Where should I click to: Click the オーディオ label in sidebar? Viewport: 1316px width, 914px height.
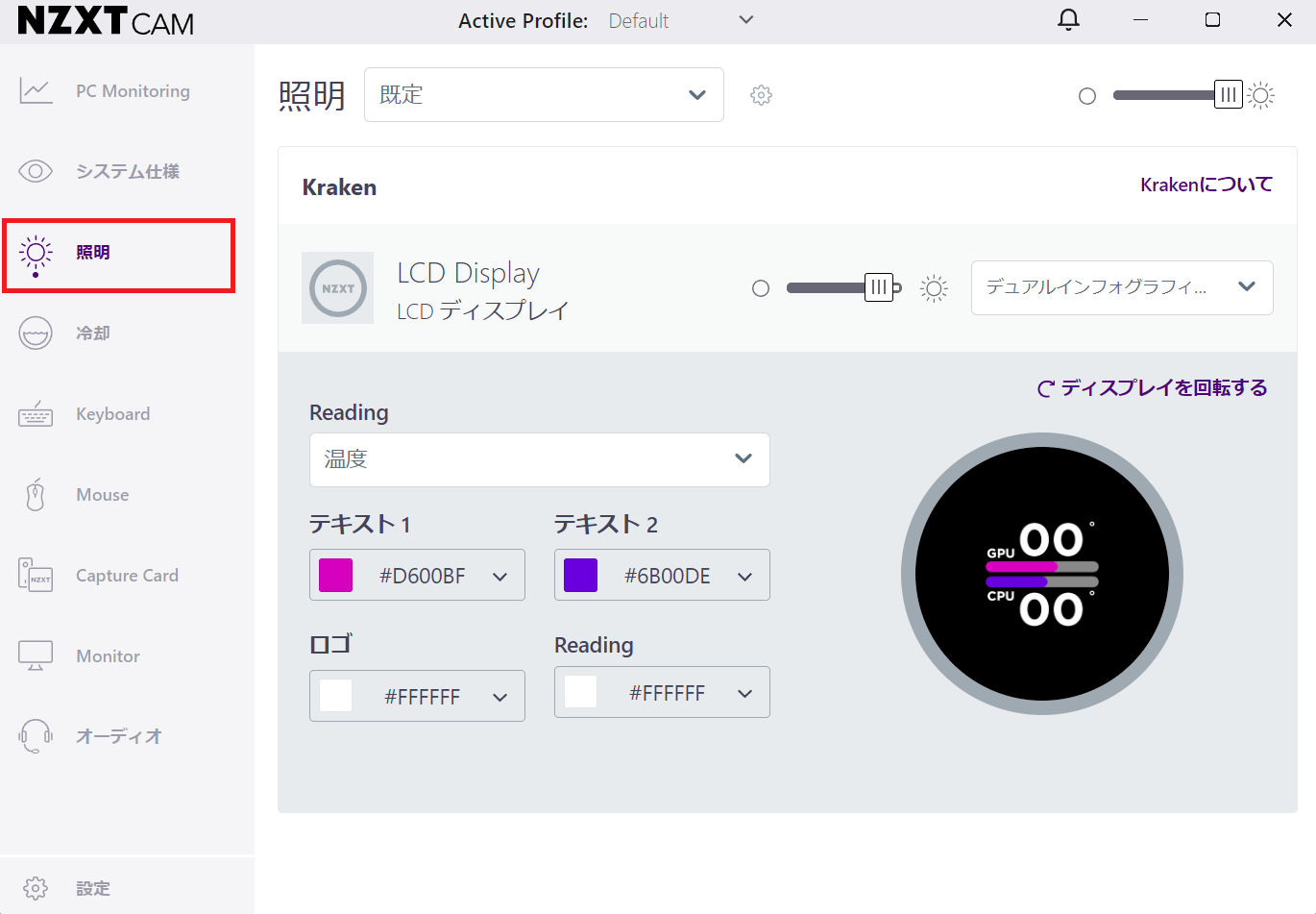119,736
